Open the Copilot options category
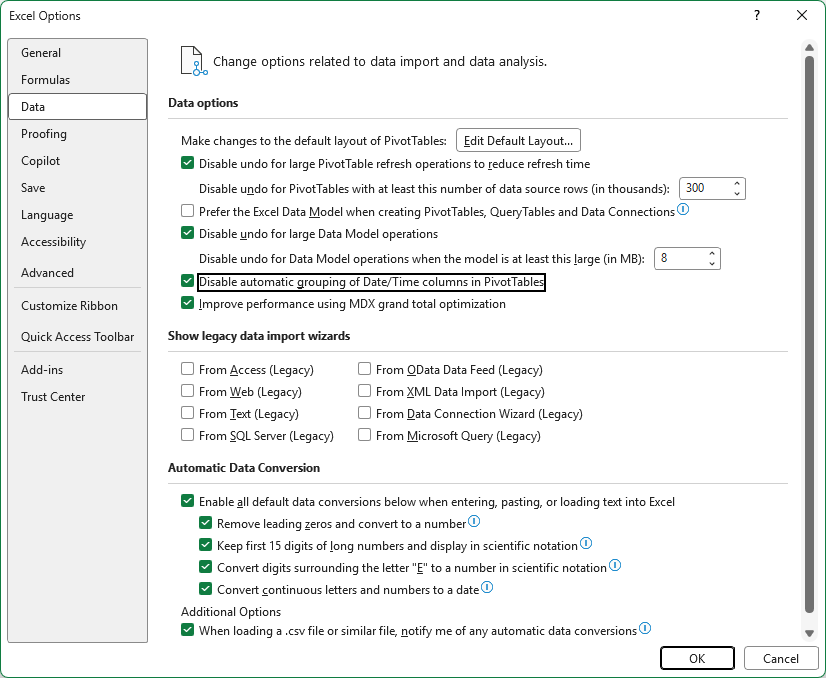The width and height of the screenshot is (826, 678). coord(77,161)
